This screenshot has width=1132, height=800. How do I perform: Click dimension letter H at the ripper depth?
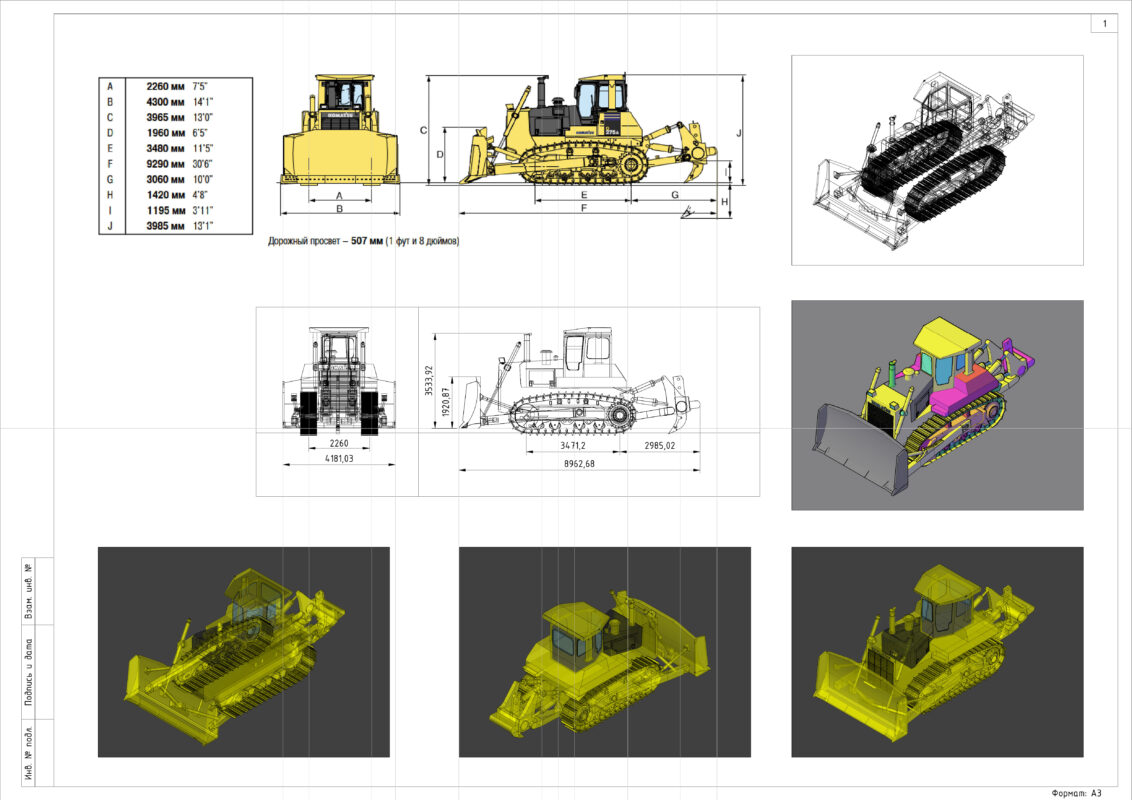coord(725,202)
